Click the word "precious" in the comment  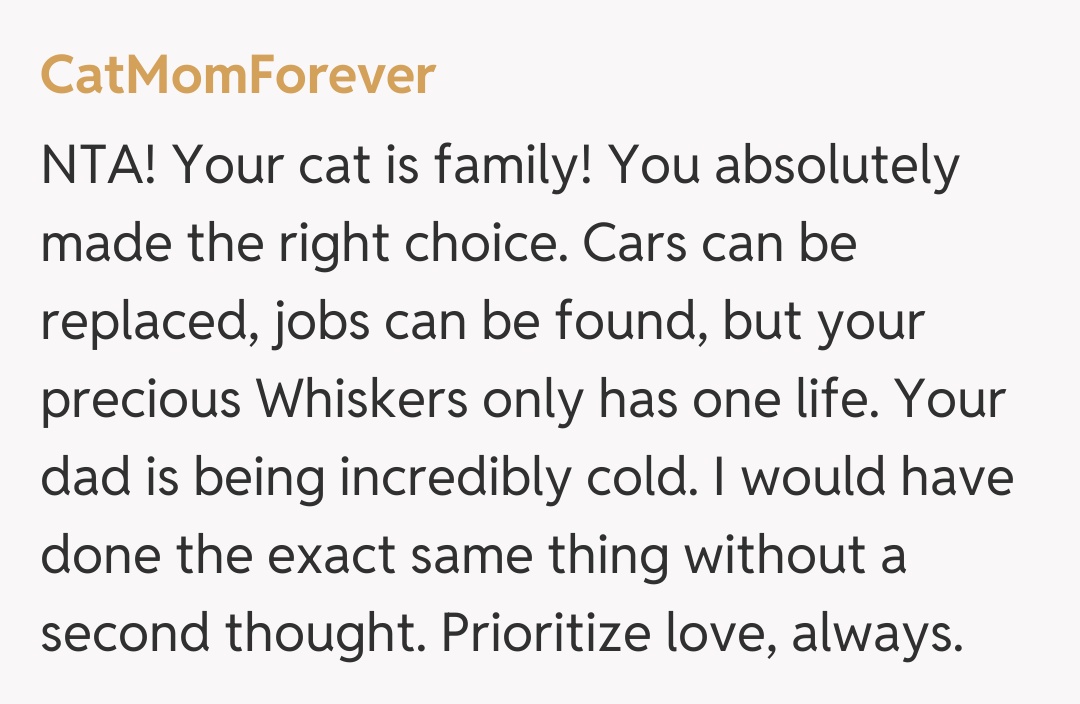coord(141,400)
